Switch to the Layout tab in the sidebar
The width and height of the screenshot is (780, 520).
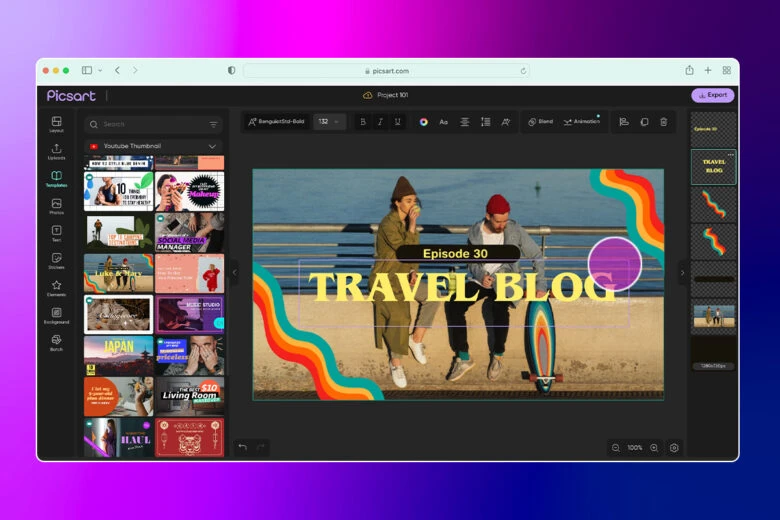[x=56, y=124]
